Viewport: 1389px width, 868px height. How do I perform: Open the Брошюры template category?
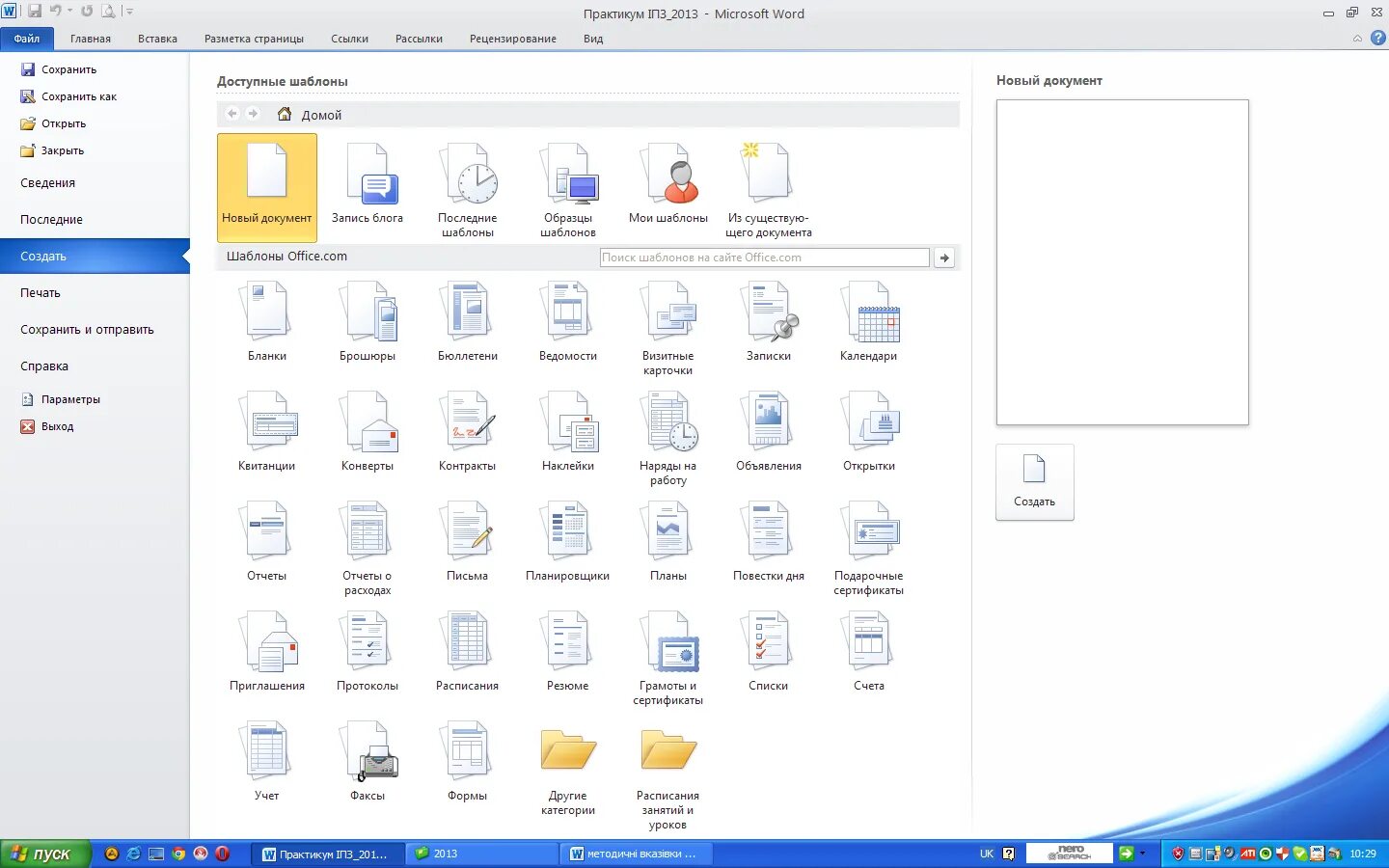coord(368,322)
